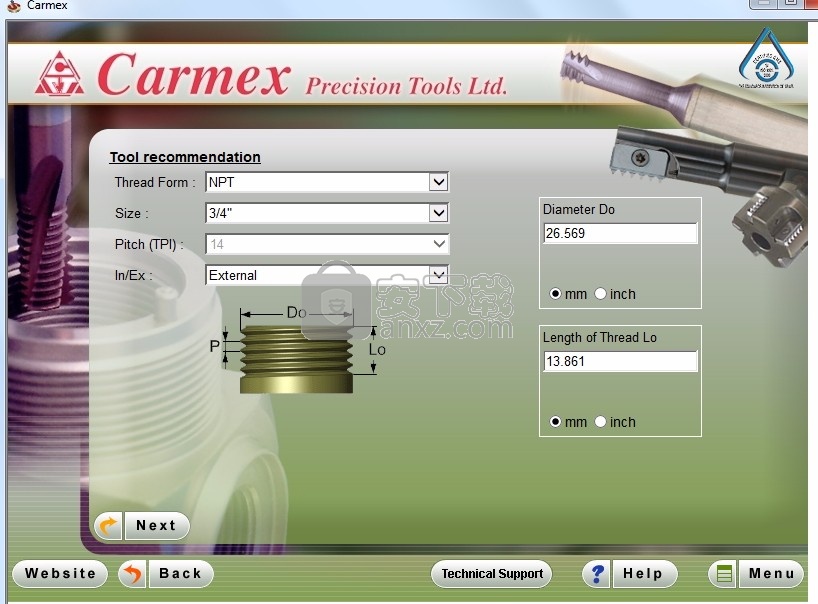Click the green list Menu icon
The width and height of the screenshot is (818, 604).
(723, 574)
